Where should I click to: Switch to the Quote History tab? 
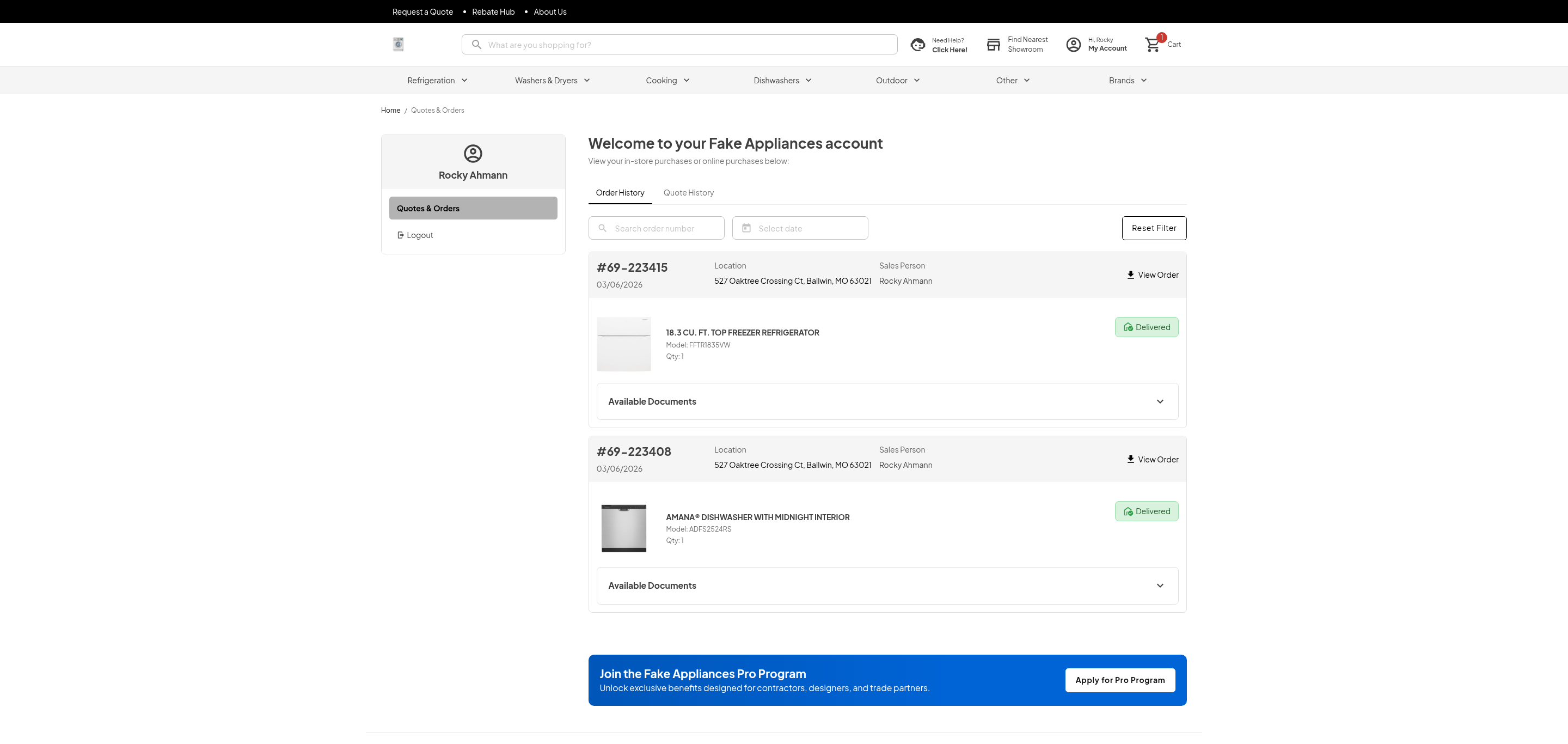pyautogui.click(x=688, y=192)
